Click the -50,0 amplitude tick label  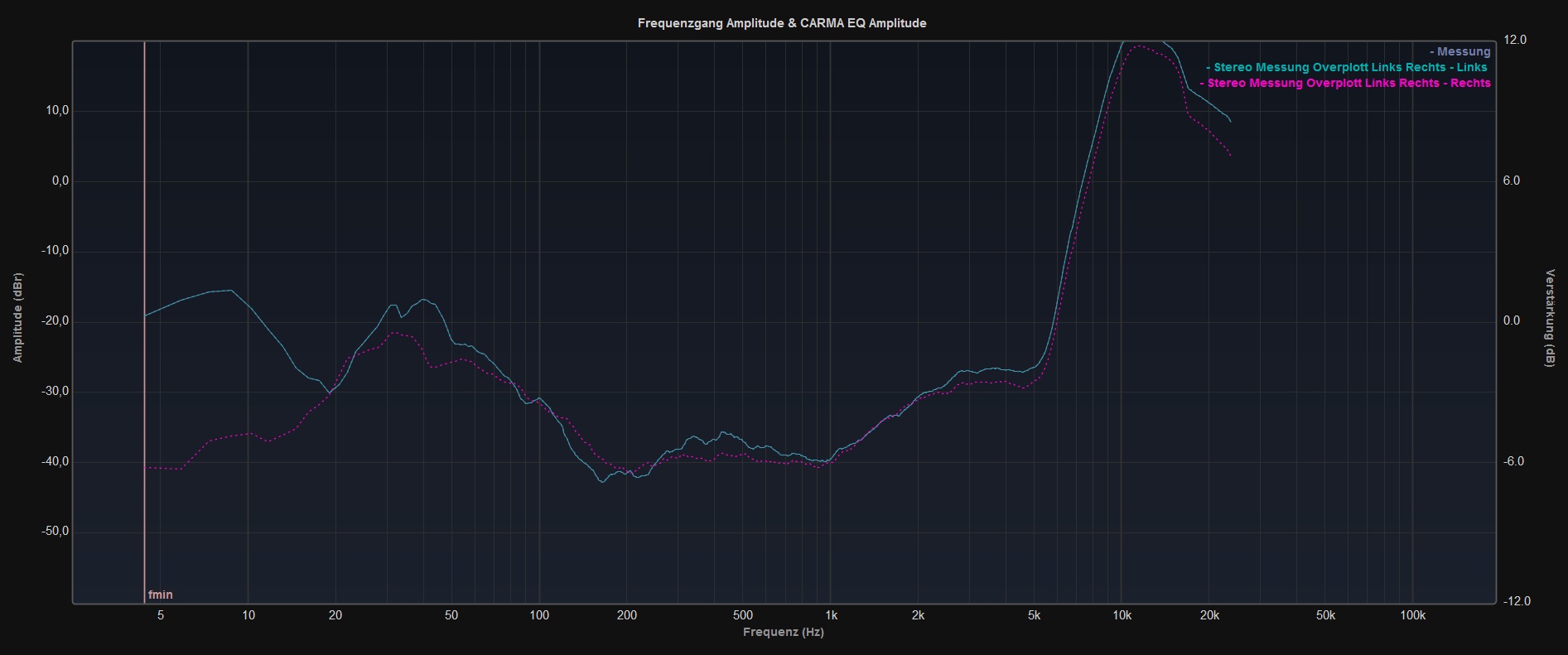pyautogui.click(x=55, y=532)
